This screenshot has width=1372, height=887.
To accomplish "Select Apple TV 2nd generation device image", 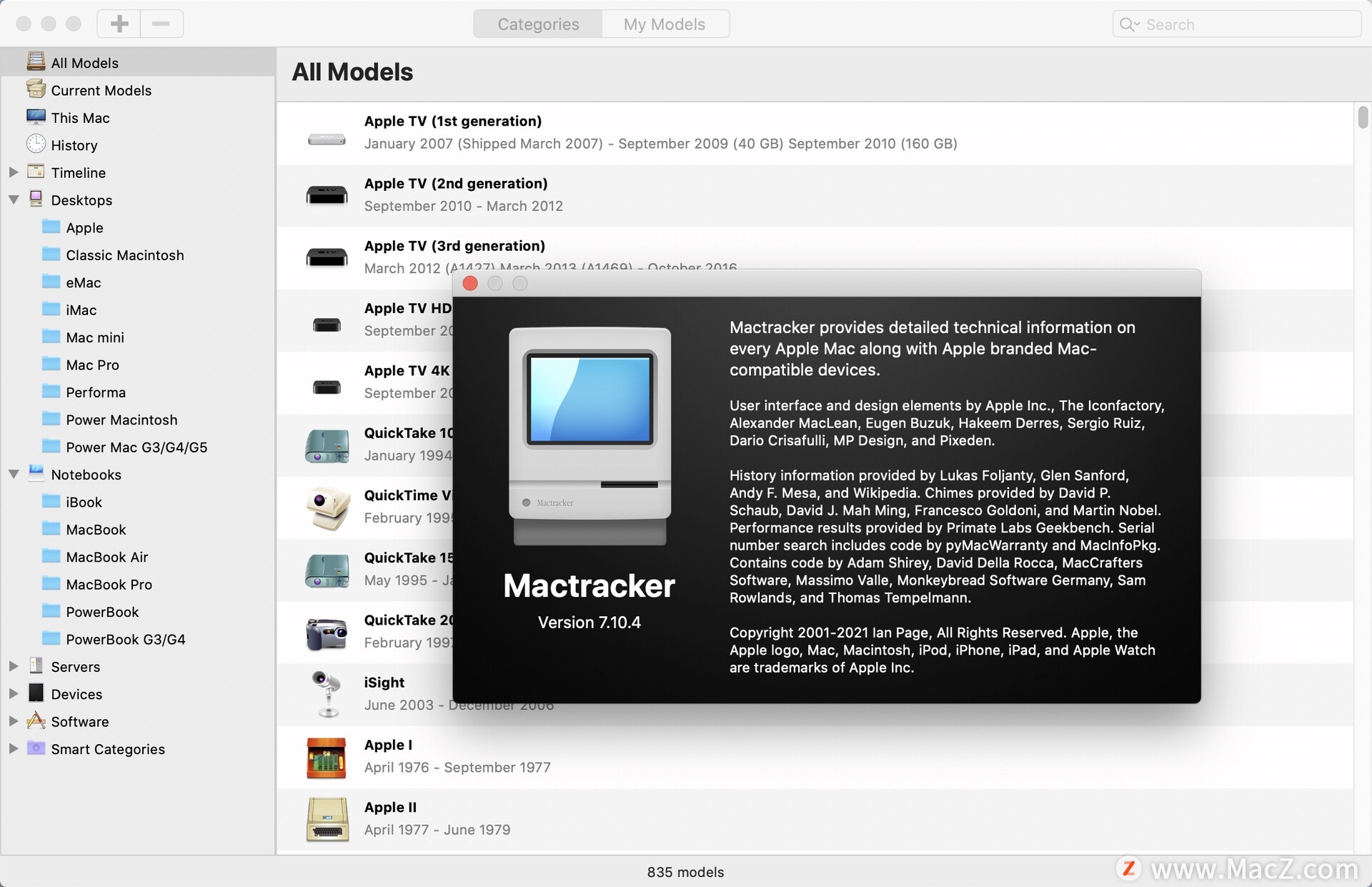I will coord(327,194).
